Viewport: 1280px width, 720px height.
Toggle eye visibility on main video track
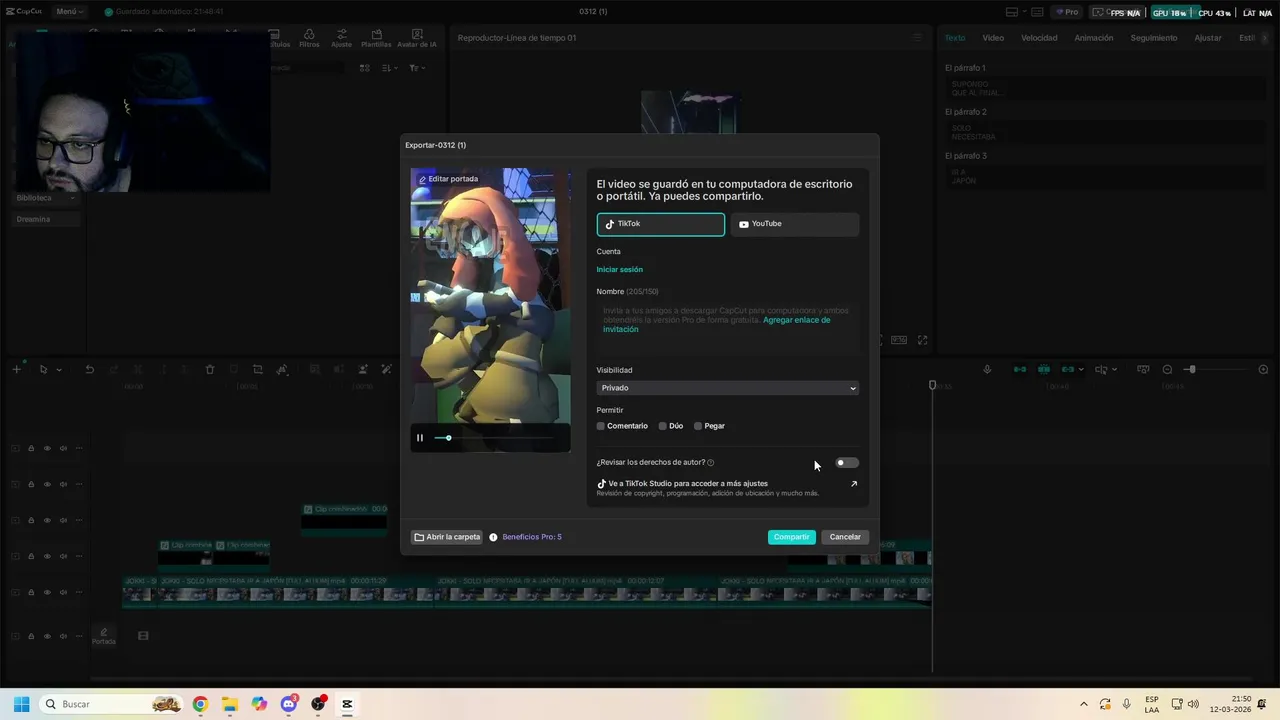pyautogui.click(x=47, y=592)
